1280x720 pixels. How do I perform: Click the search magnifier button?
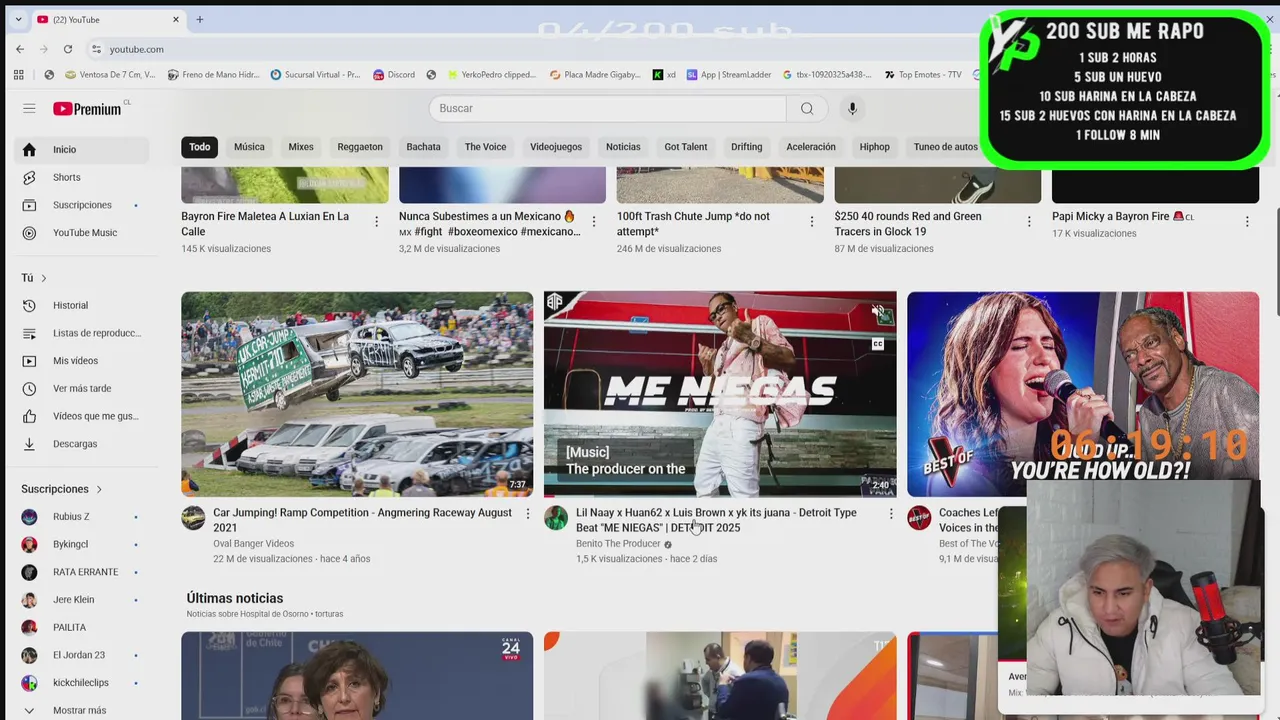[807, 108]
